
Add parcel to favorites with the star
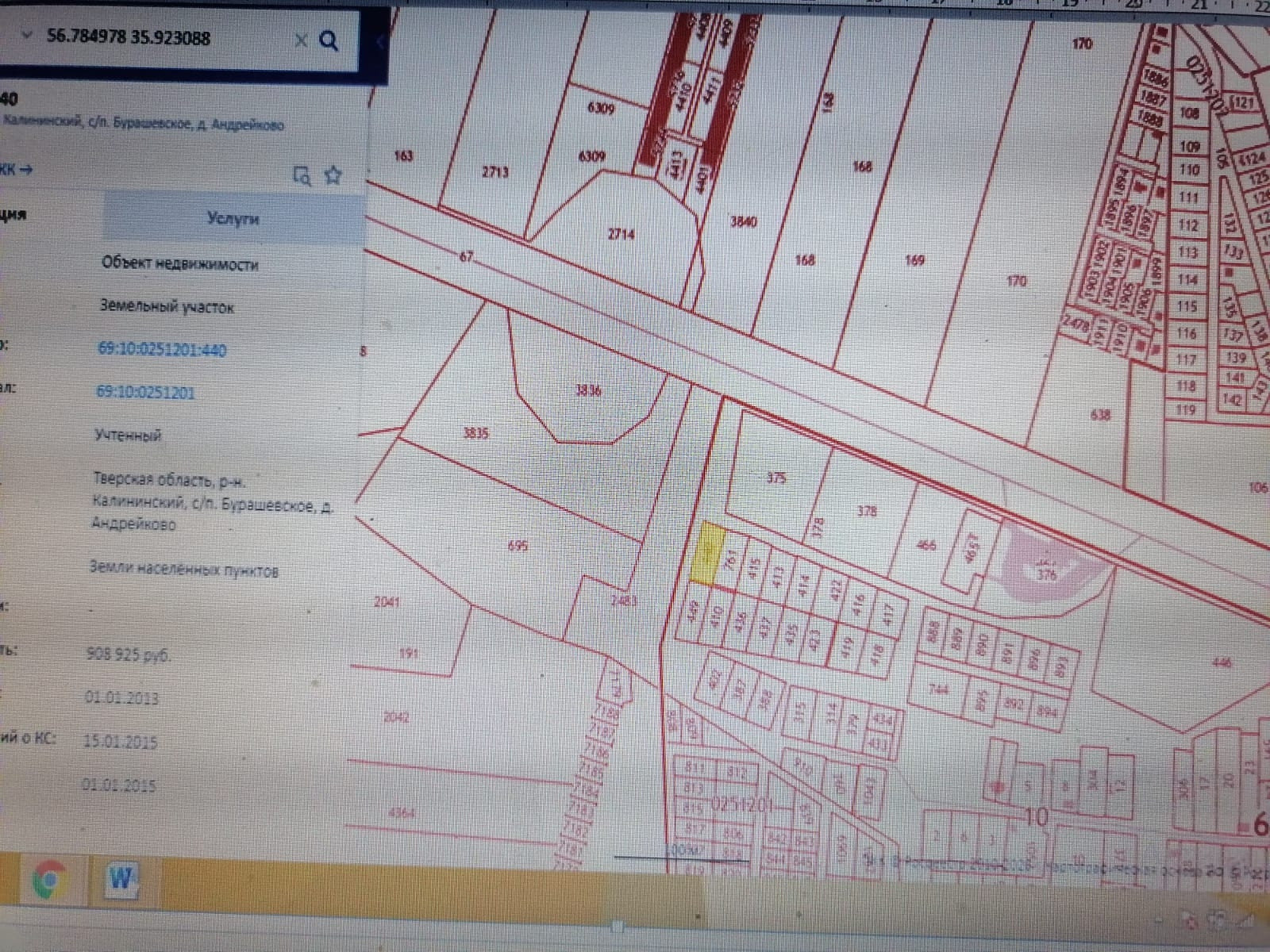333,175
